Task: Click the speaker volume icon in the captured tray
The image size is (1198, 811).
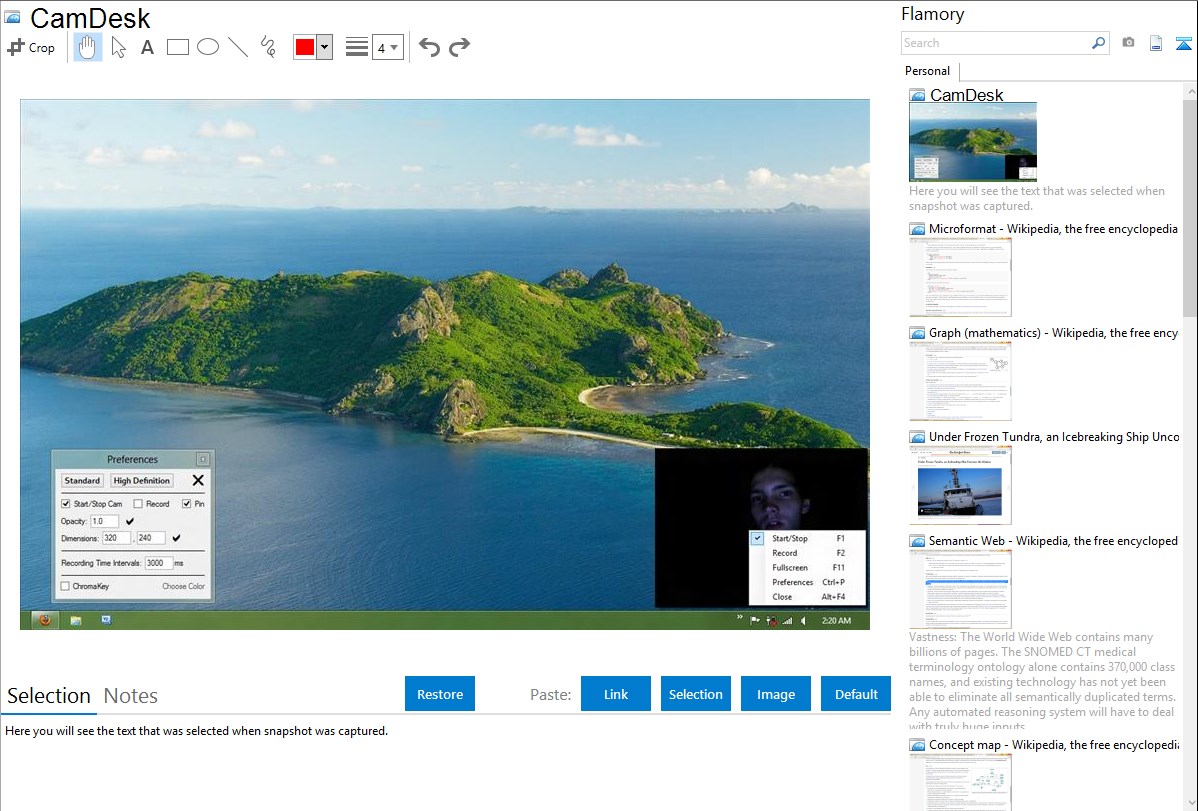Action: click(x=803, y=621)
